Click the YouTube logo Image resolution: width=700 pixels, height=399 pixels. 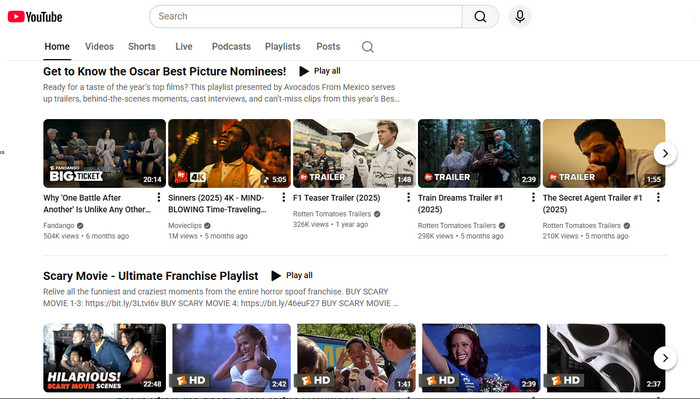tap(35, 17)
